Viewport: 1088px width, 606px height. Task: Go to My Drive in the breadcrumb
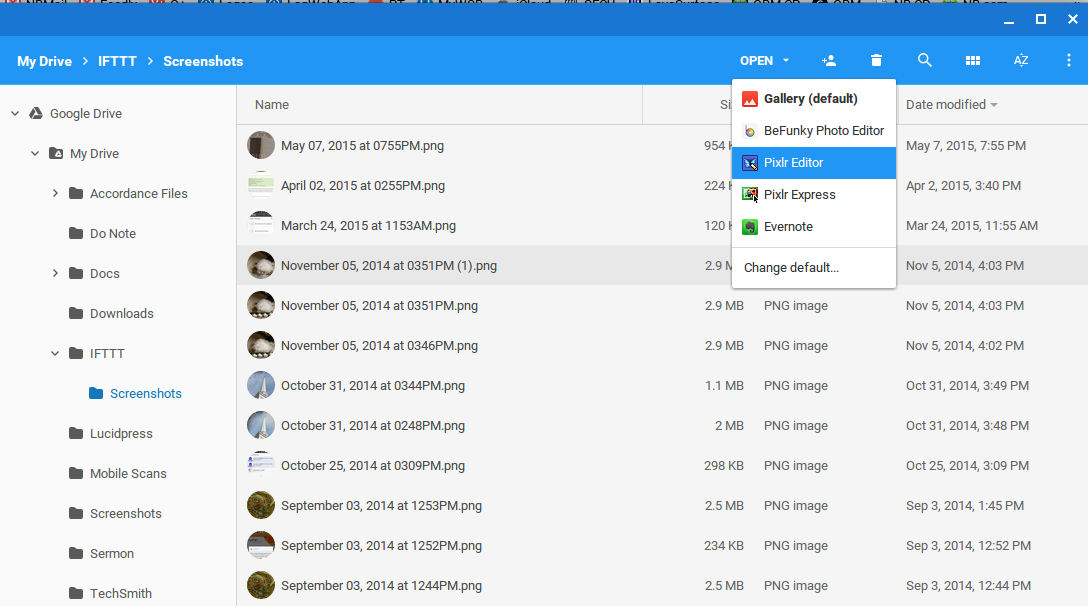click(44, 61)
